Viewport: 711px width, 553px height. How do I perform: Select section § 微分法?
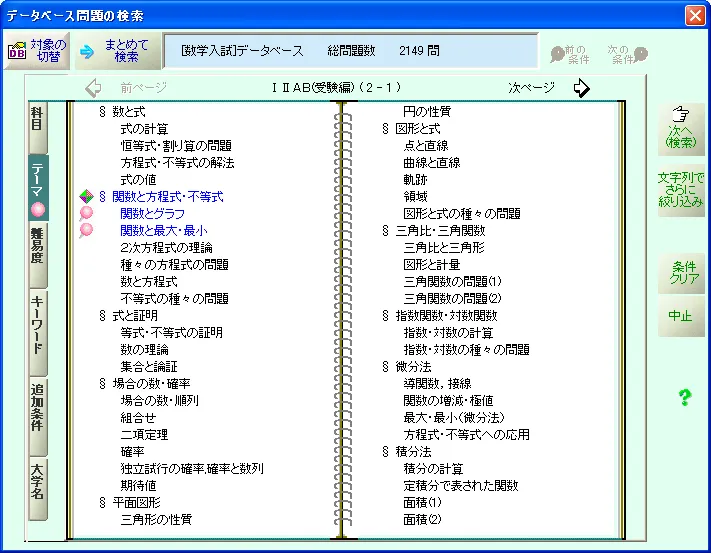(406, 366)
